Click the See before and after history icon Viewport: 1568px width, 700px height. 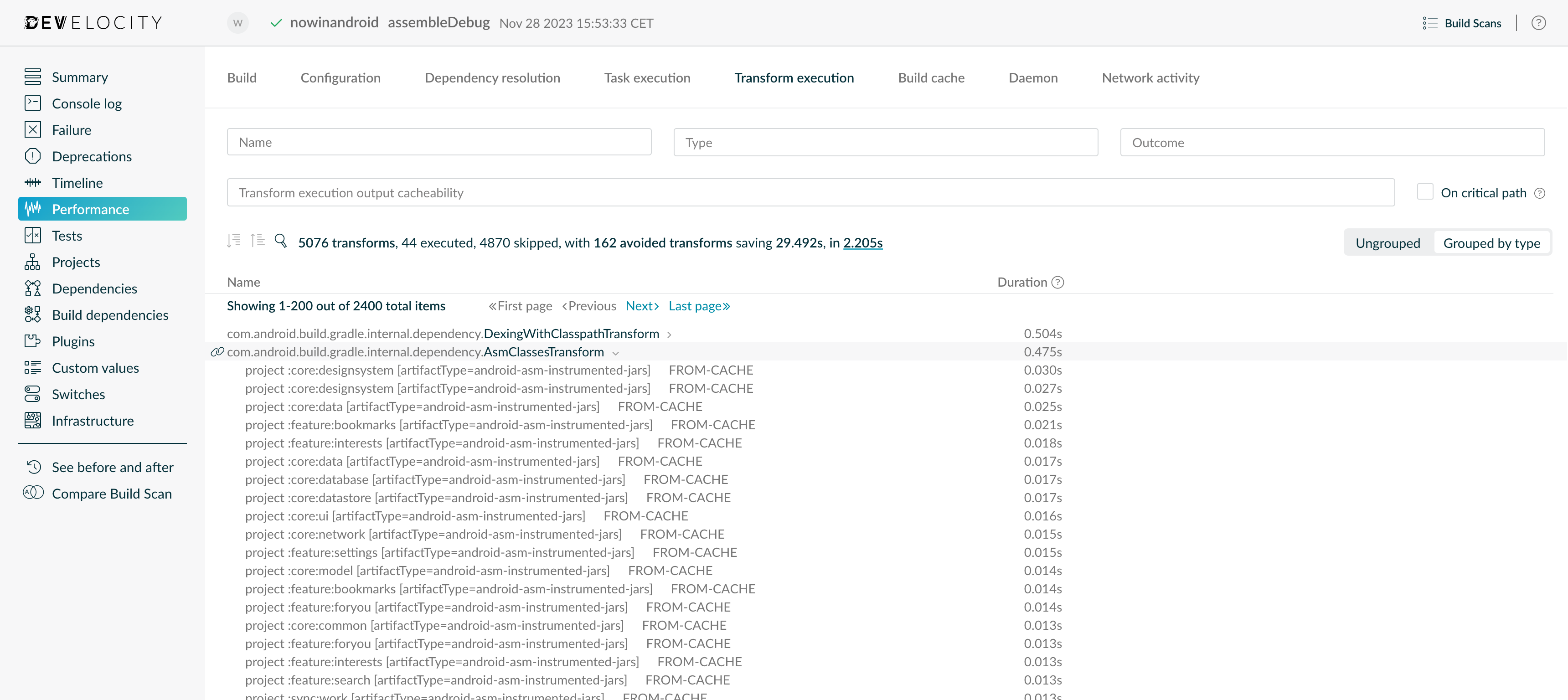coord(34,467)
